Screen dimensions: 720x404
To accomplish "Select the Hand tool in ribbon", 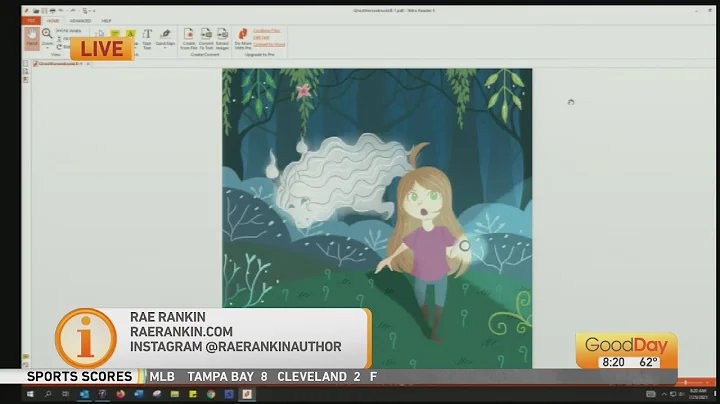I will (32, 38).
